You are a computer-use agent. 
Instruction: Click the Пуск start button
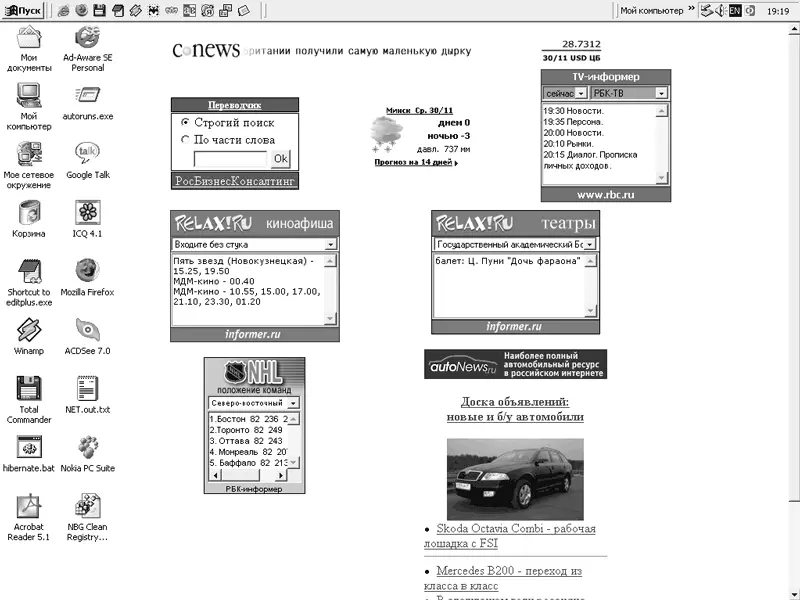pos(22,10)
